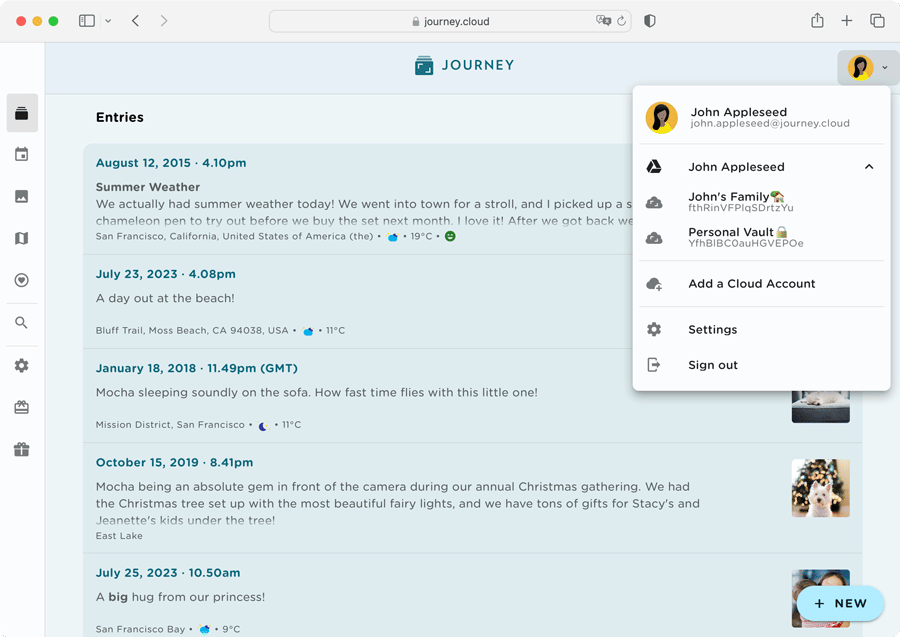This screenshot has height=637, width=900.
Task: Collapse the John Appleseed cloud account section
Action: click(x=869, y=166)
